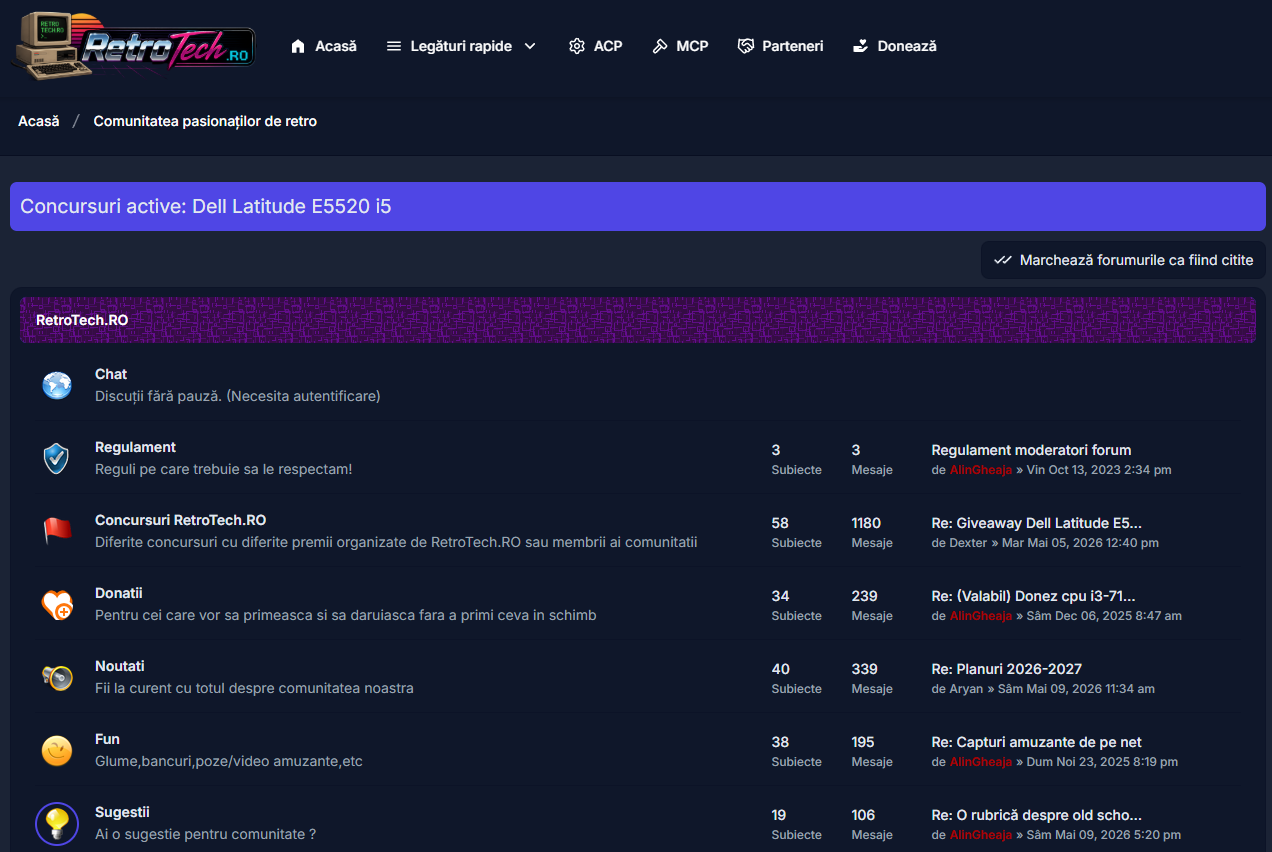Click the hamburger icon before Legături rapide
This screenshot has width=1272, height=852.
point(394,46)
